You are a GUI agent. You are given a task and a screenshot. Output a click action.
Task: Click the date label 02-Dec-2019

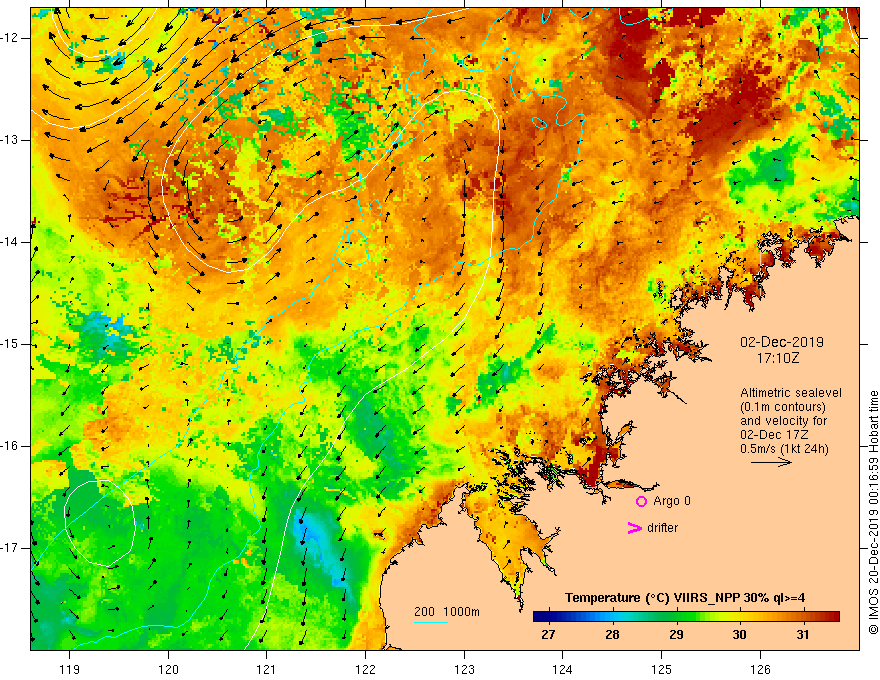coord(782,342)
